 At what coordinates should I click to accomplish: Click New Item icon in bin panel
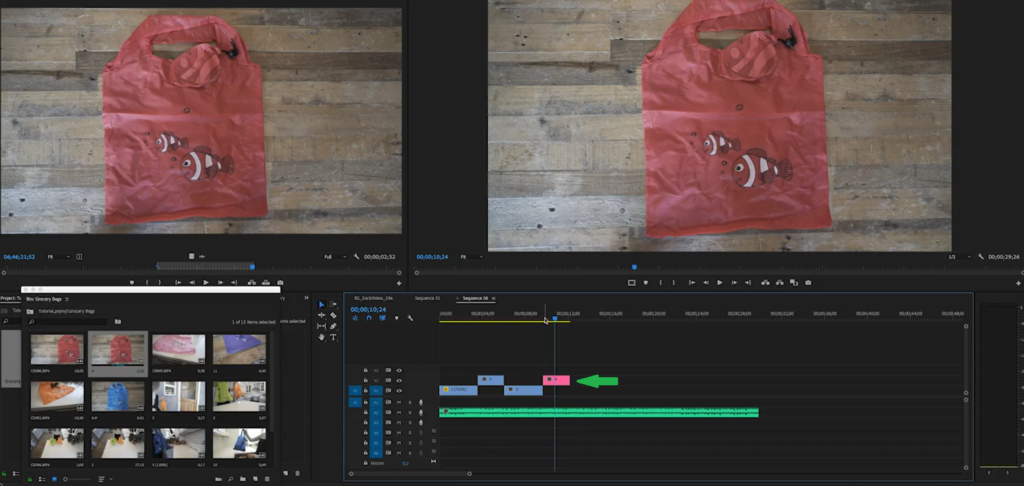coord(255,479)
